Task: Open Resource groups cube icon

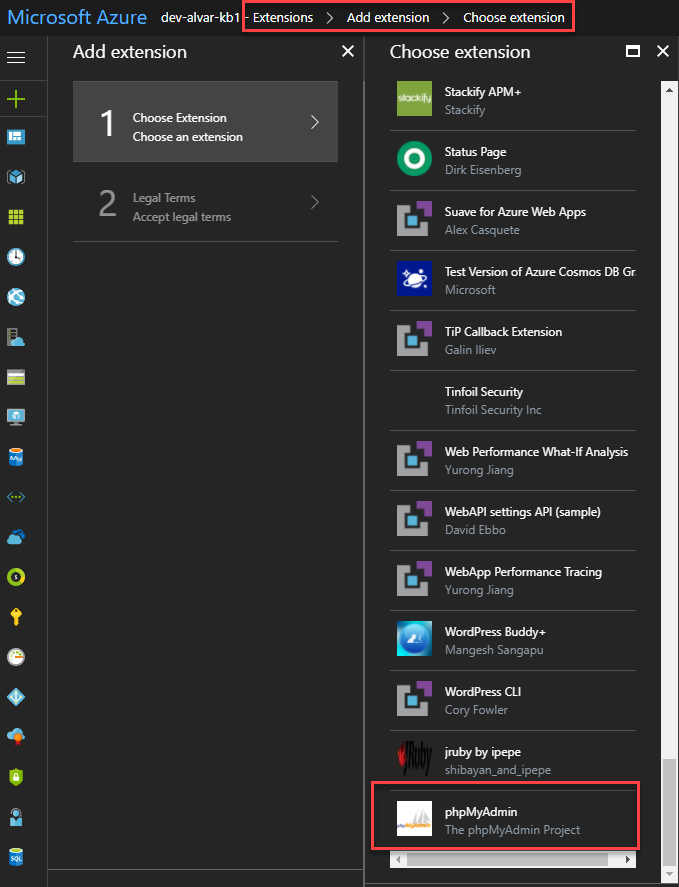Action: tap(16, 177)
